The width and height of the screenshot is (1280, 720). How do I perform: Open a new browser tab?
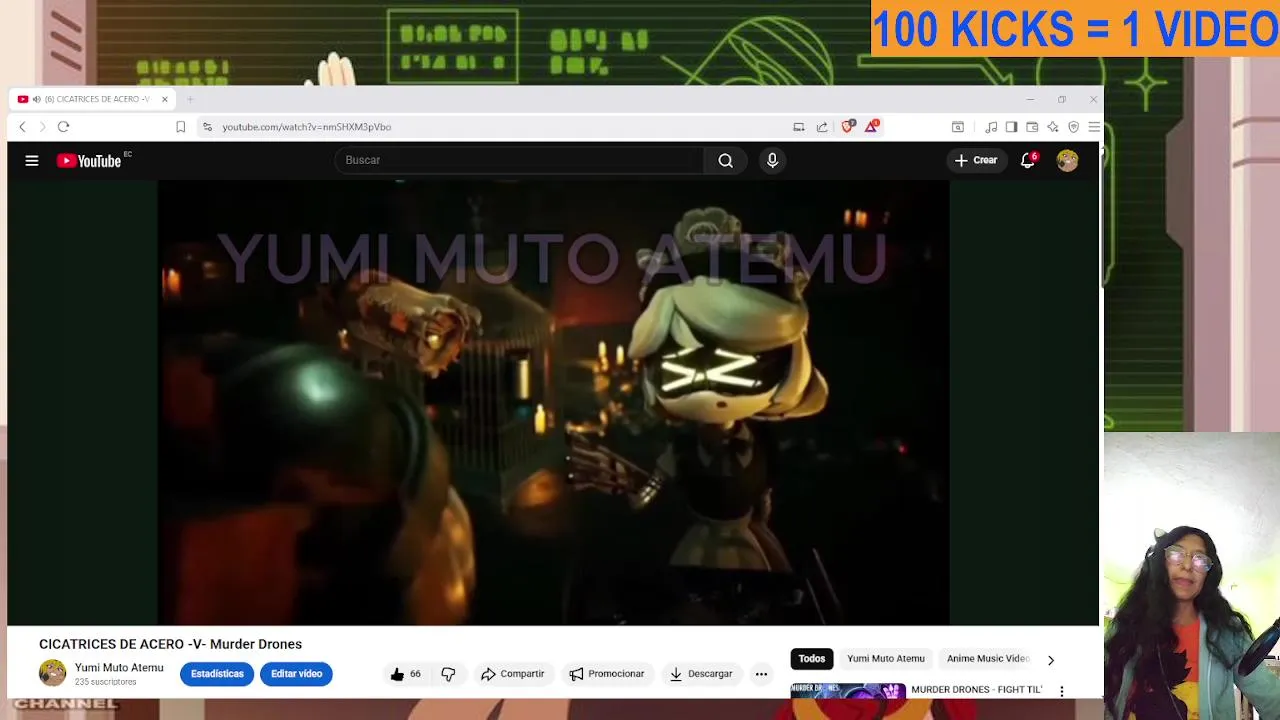pos(190,99)
